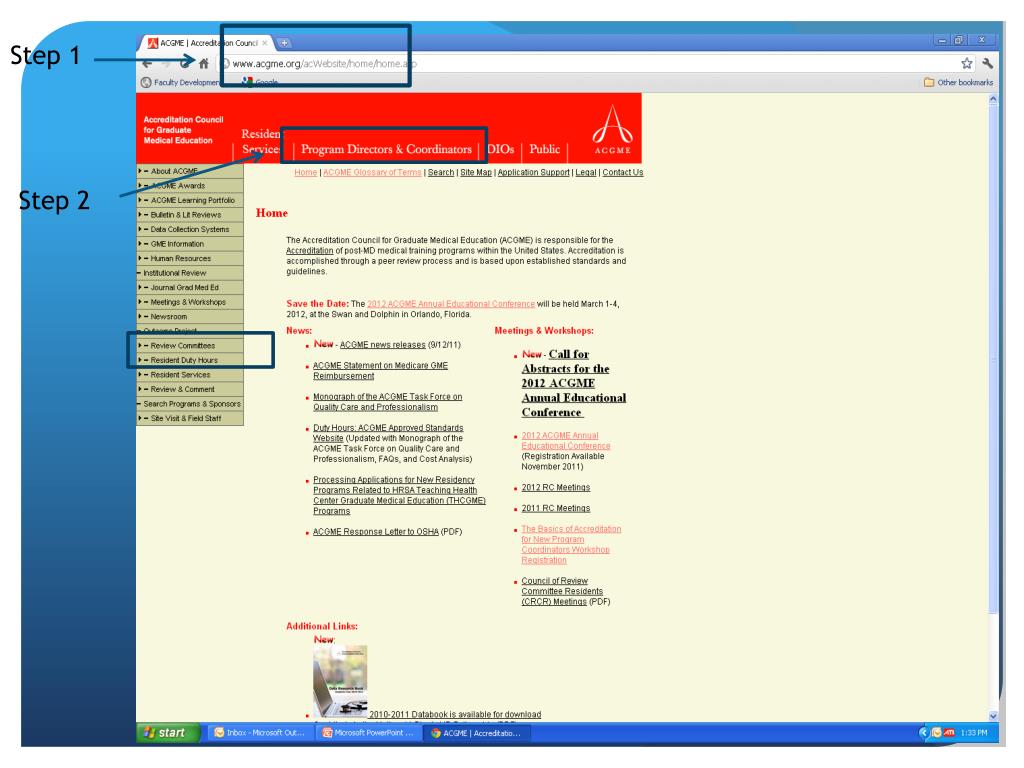Viewport: 1024px width, 768px height.
Task: Open 2011 RC Meetings link
Action: pyautogui.click(x=556, y=508)
